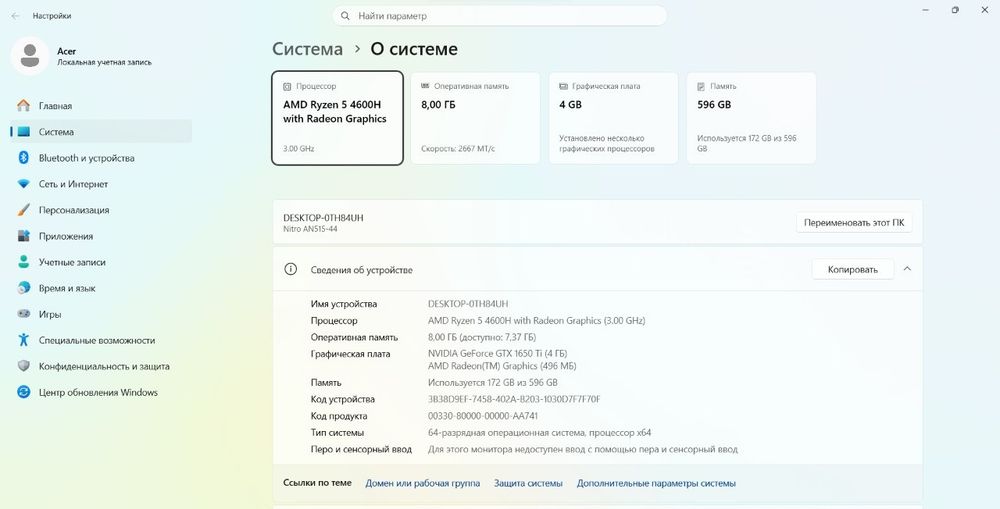This screenshot has height=509, width=1000.
Task: Click the Главная house icon
Action: 24,105
